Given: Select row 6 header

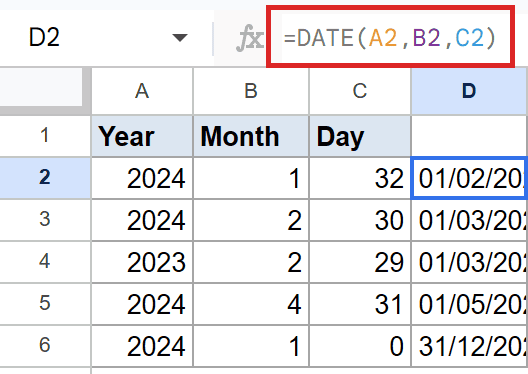Looking at the screenshot, I should (45, 346).
